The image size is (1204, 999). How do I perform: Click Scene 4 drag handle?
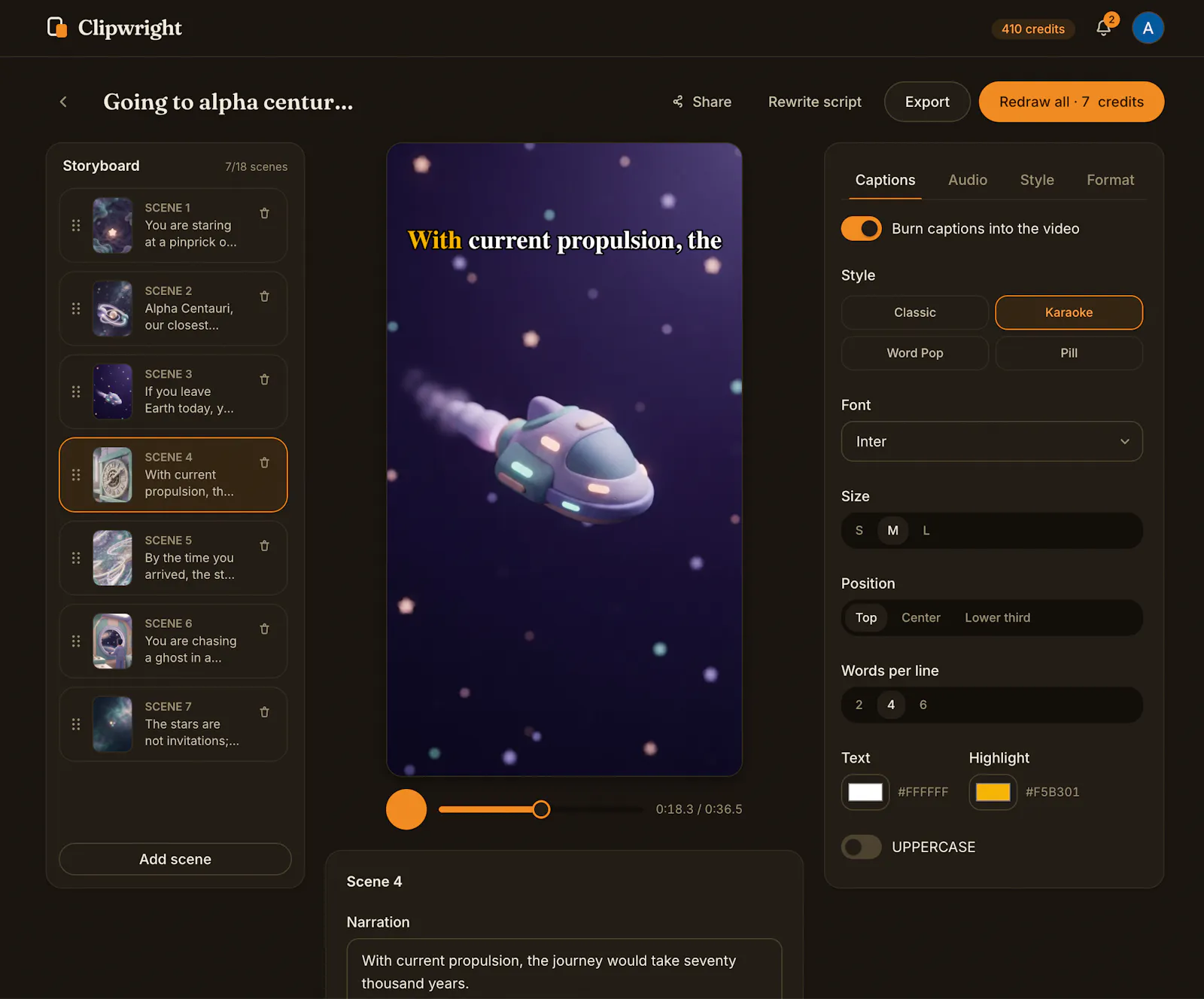pyautogui.click(x=76, y=475)
